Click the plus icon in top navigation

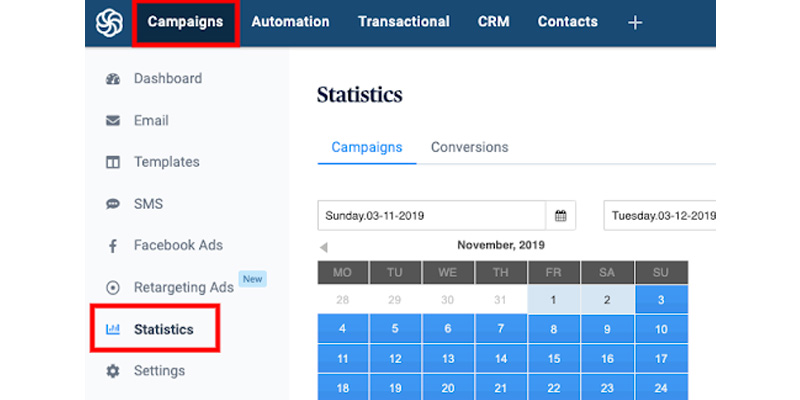634,22
